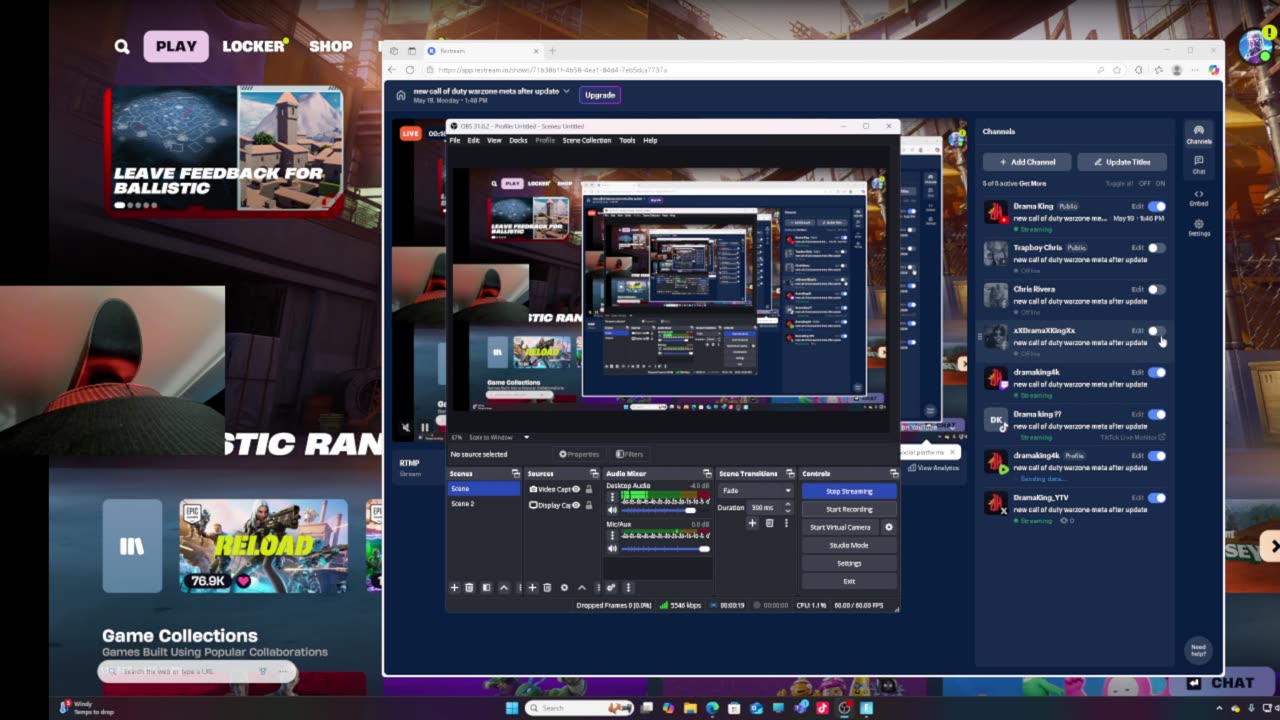The height and width of the screenshot is (720, 1280).
Task: Disable DramaKing_YTV channel switch
Action: [1157, 497]
